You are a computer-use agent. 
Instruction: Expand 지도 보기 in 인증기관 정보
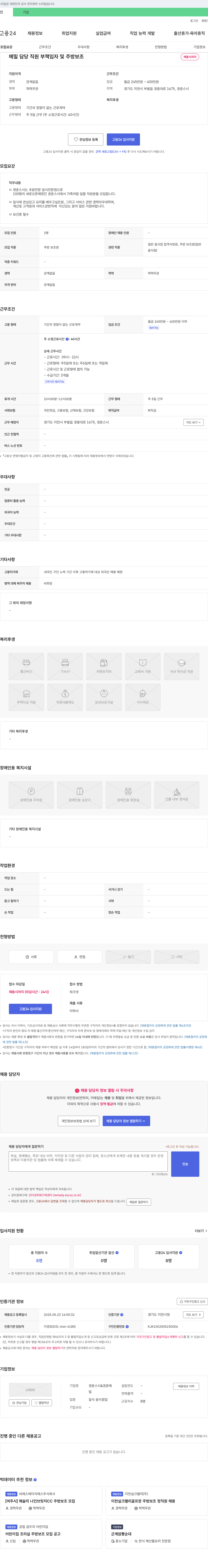tap(193, 1315)
